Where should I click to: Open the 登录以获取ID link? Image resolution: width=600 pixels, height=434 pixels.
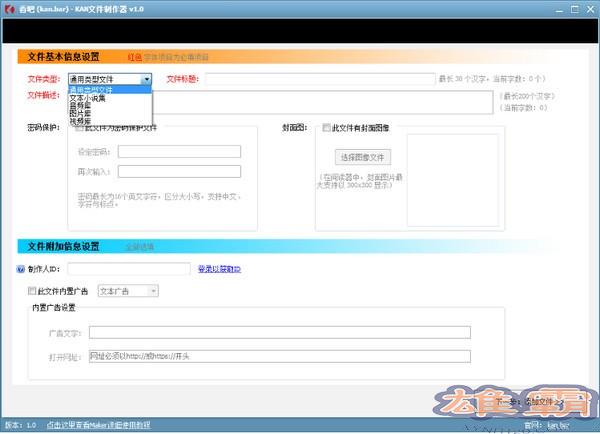point(219,269)
